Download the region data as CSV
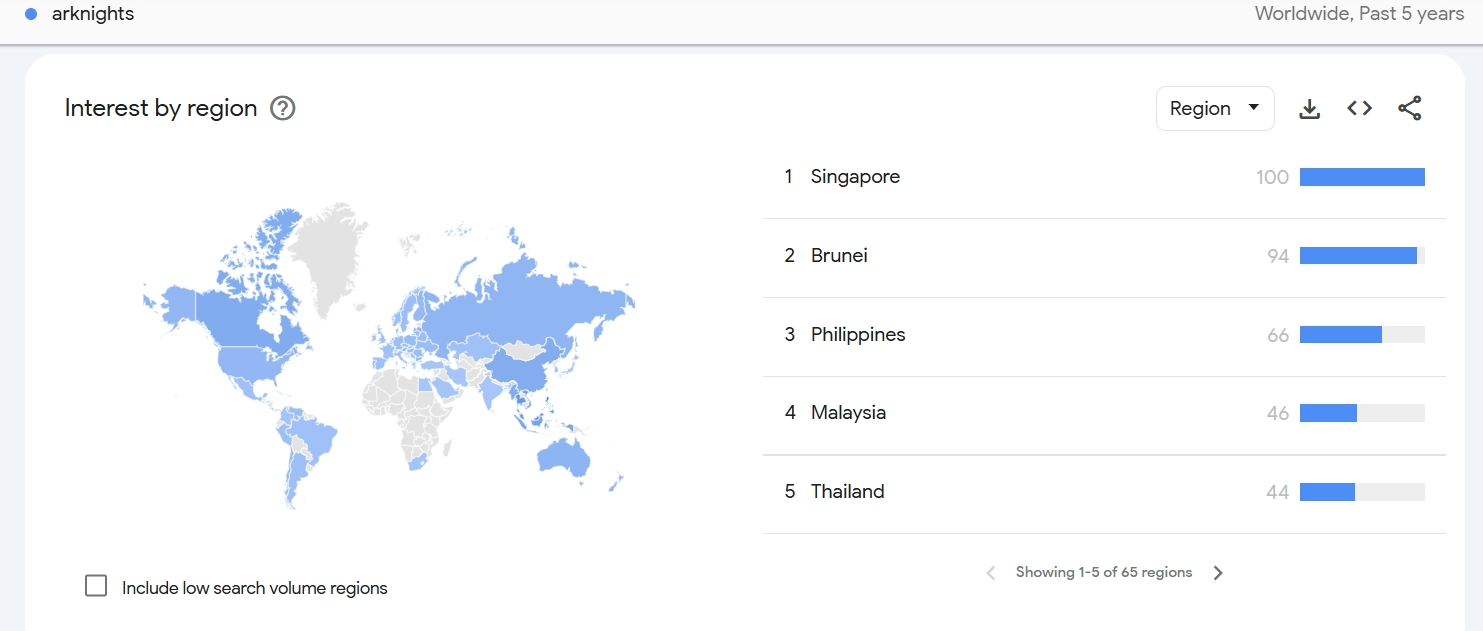The width and height of the screenshot is (1483, 631). (1309, 109)
